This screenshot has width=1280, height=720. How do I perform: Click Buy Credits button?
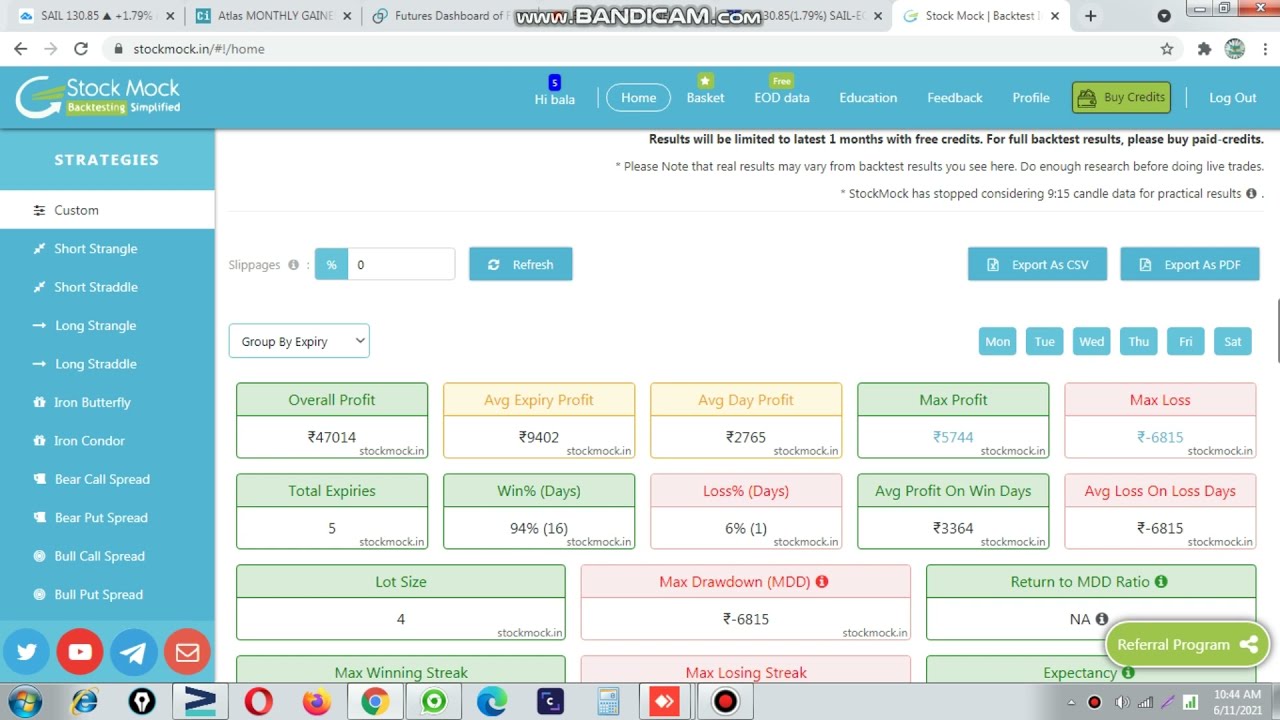1121,97
